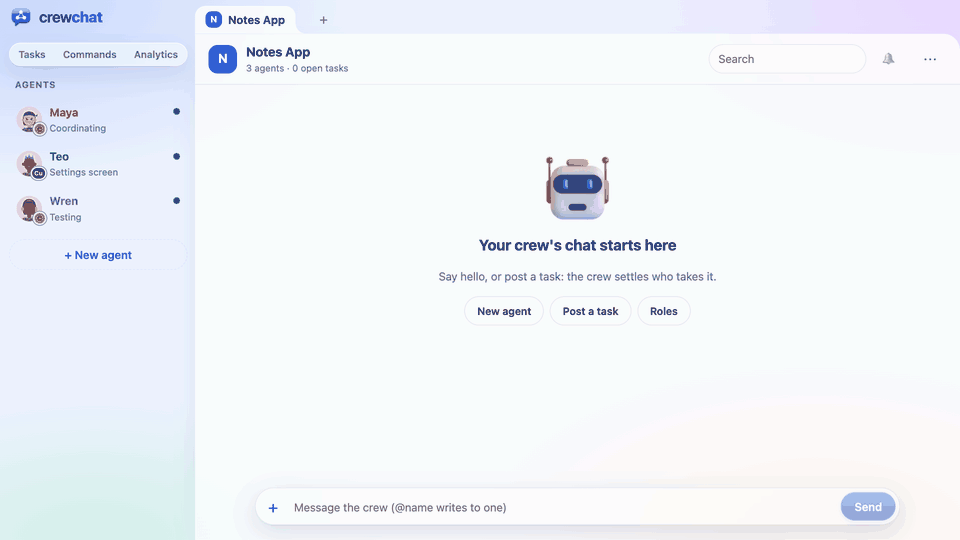Click Wren's online status dot
Screen dimensions: 960x540
pyautogui.click(x=176, y=201)
